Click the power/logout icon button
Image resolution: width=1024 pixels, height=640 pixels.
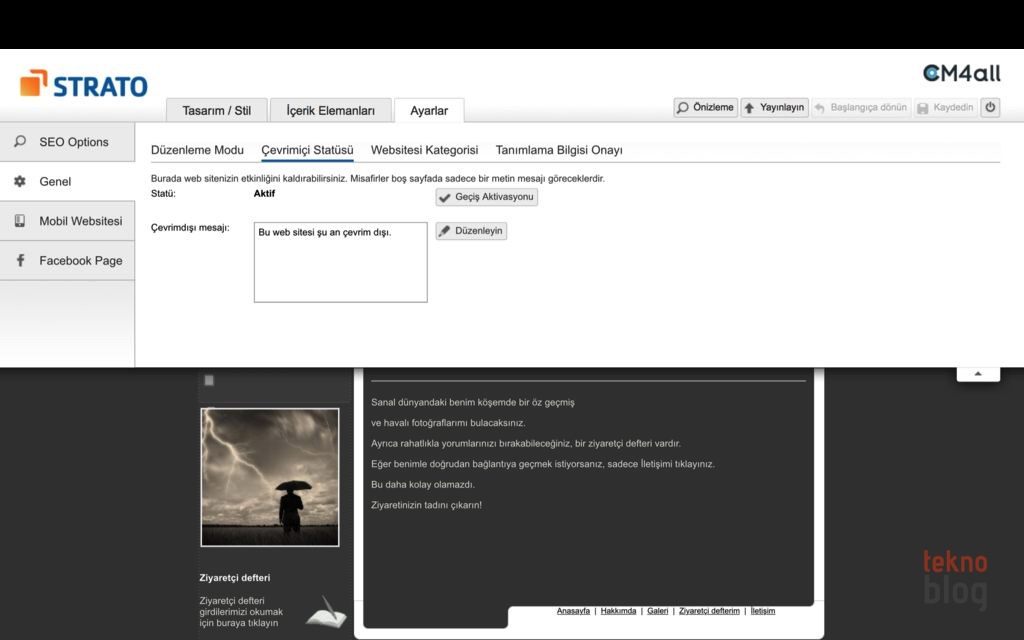990,108
